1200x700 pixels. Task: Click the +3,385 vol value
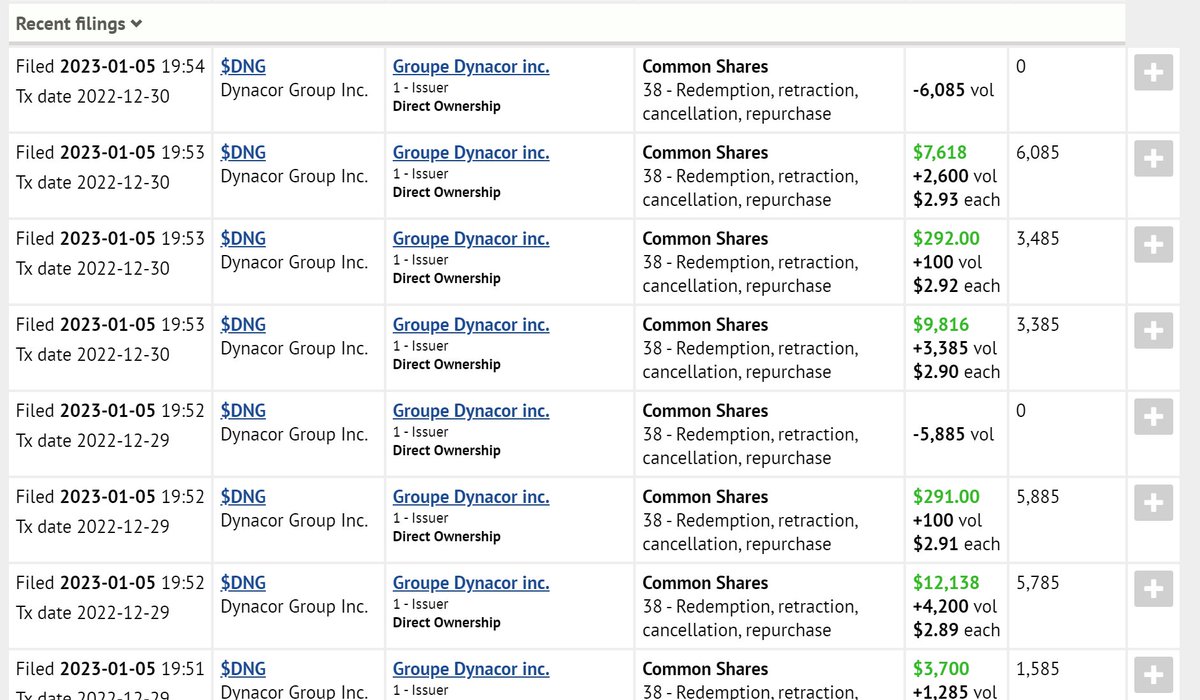click(x=955, y=348)
